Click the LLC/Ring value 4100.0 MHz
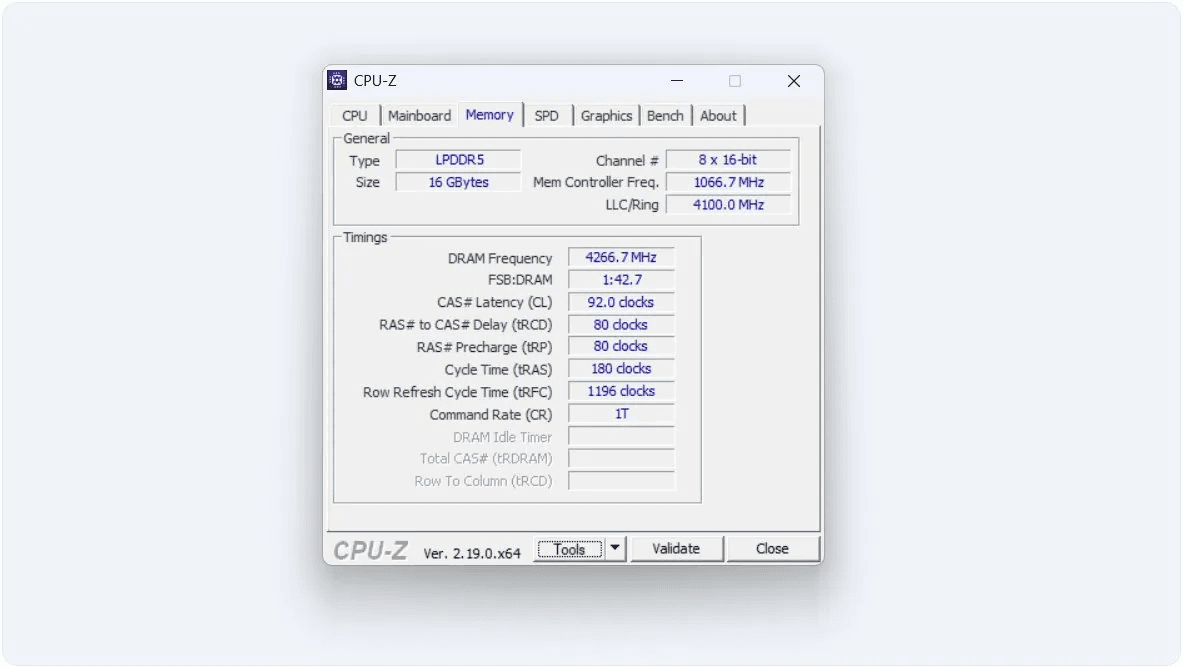This screenshot has width=1183, height=667. 728,205
